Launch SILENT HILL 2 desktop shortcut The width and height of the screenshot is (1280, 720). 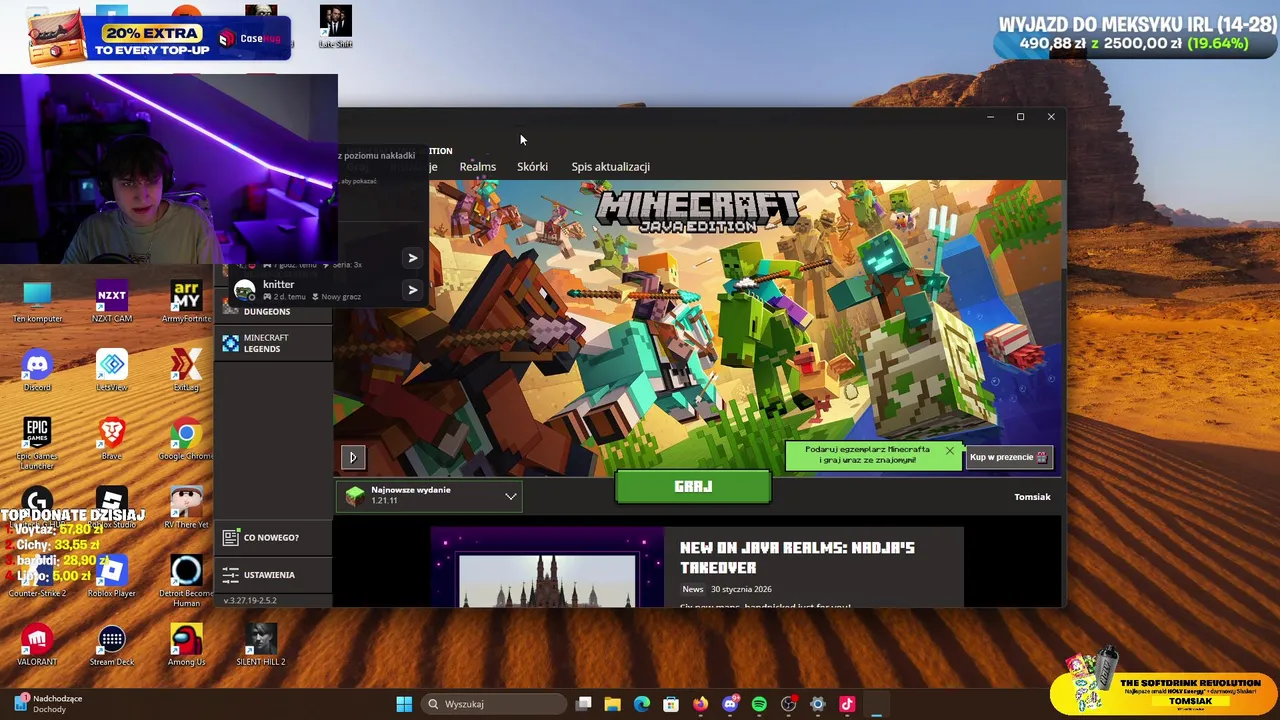(x=261, y=645)
